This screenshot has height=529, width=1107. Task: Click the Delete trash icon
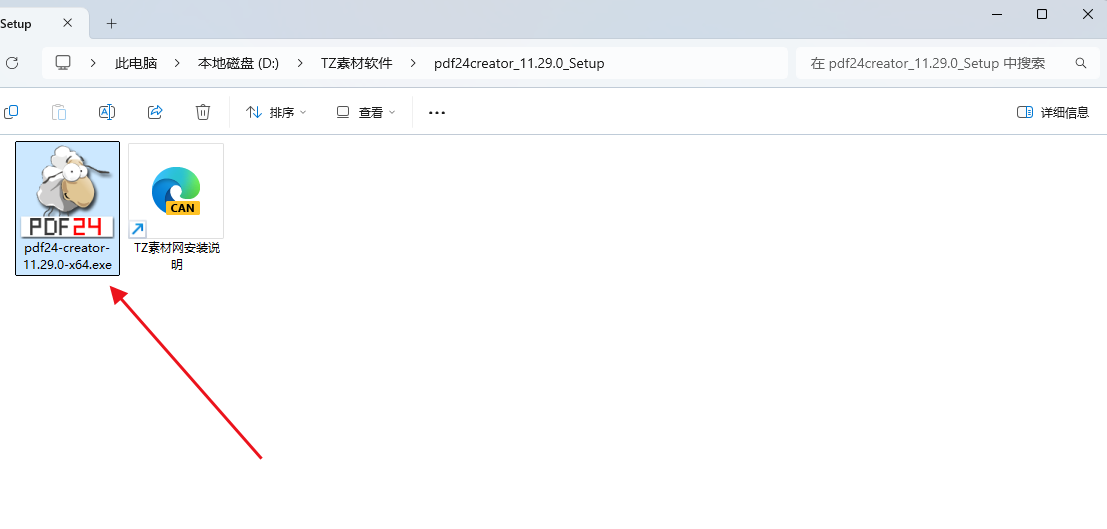pyautogui.click(x=203, y=112)
